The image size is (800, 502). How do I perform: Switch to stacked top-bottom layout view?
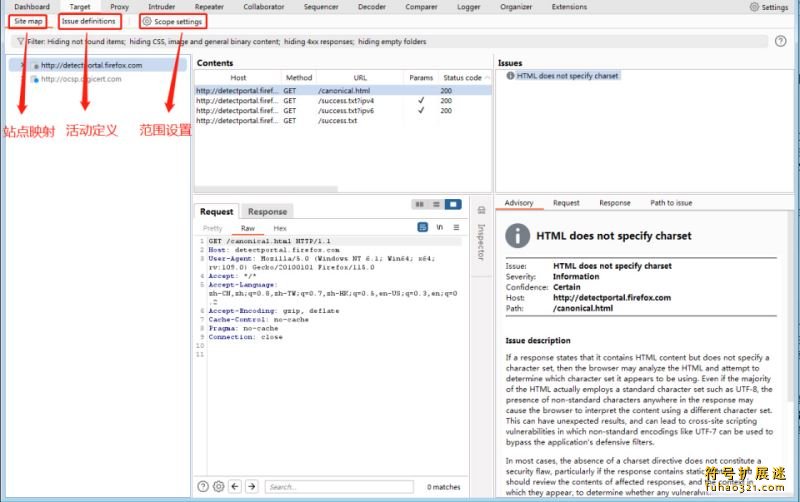tap(437, 205)
